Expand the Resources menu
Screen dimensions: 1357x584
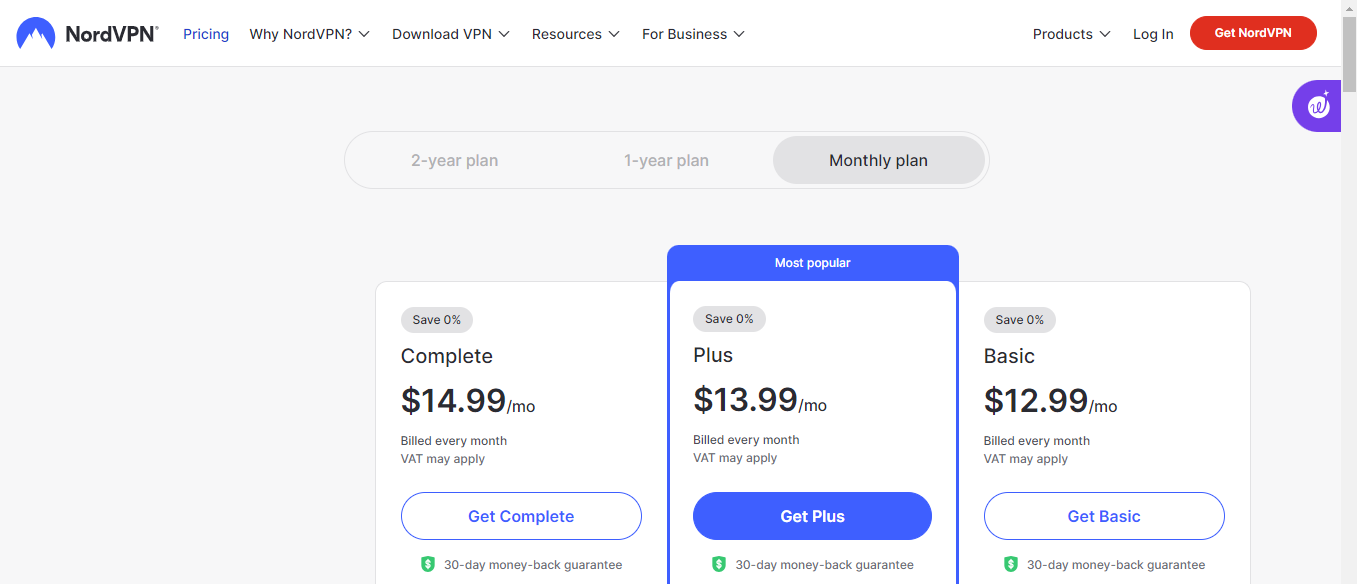pyautogui.click(x=575, y=34)
